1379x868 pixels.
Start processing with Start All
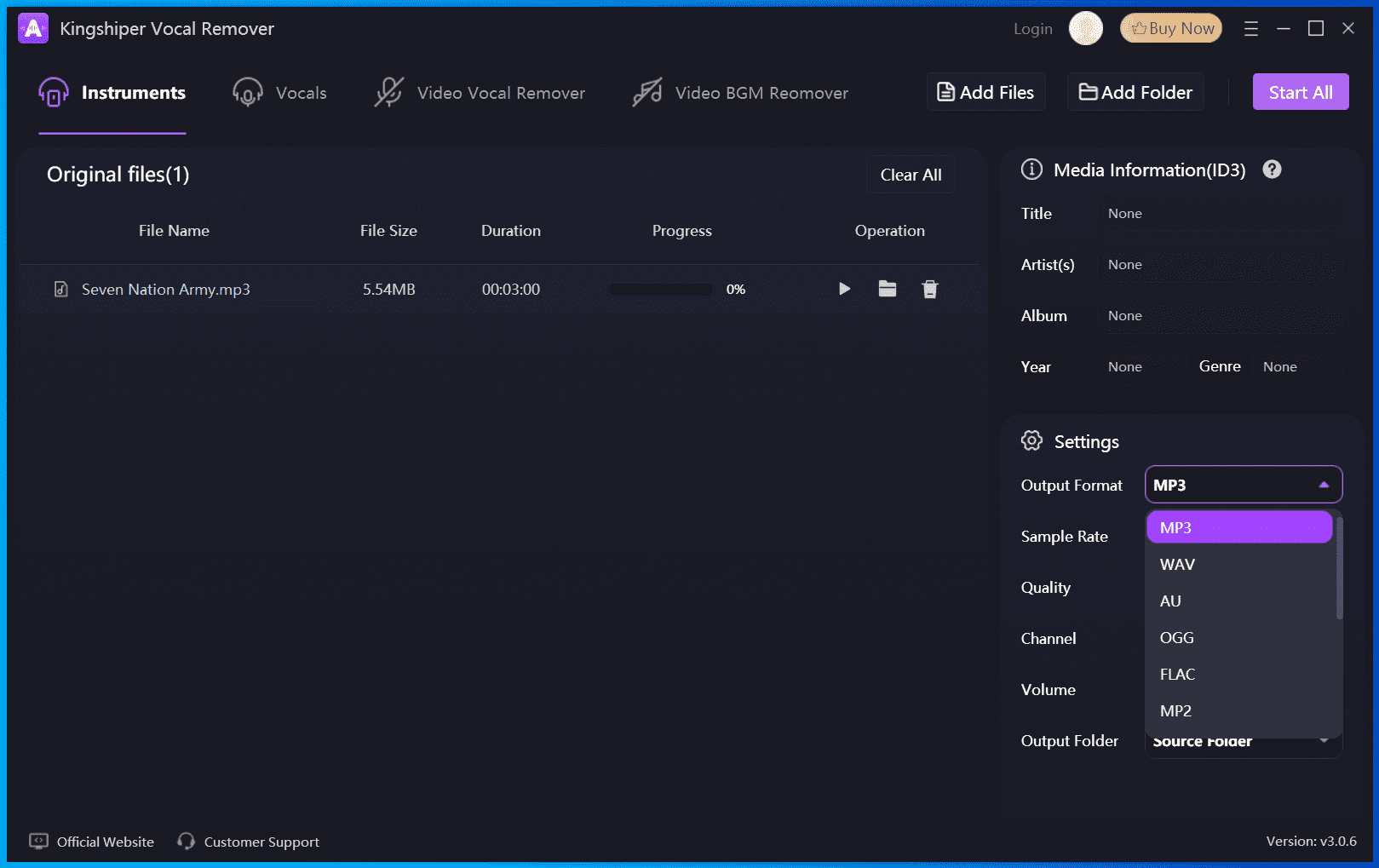pyautogui.click(x=1301, y=92)
